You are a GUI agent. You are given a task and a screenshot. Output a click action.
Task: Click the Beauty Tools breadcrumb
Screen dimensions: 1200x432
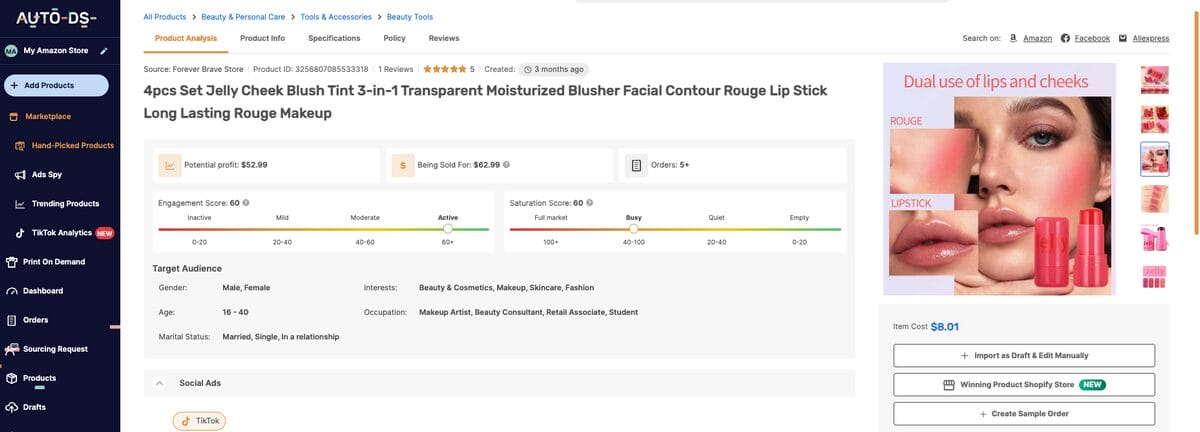[x=410, y=17]
